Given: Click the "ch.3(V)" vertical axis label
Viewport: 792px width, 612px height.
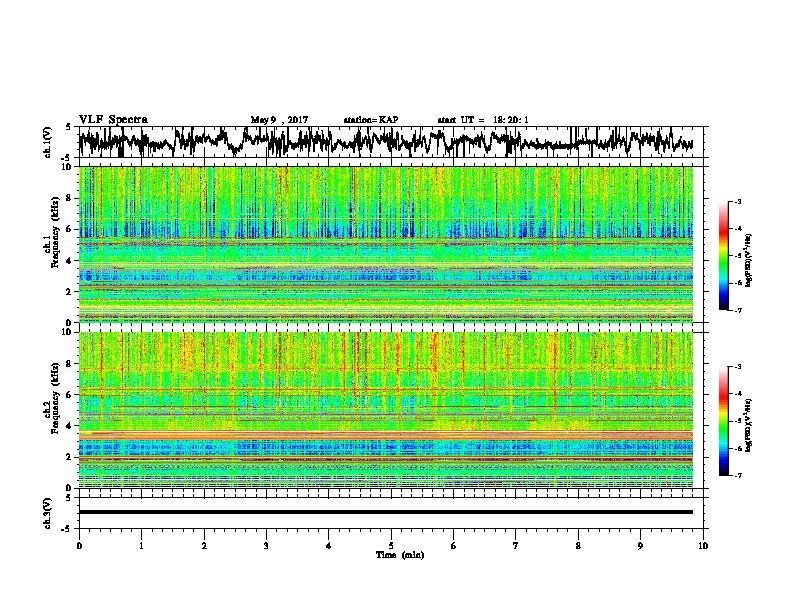Looking at the screenshot, I should pyautogui.click(x=48, y=513).
